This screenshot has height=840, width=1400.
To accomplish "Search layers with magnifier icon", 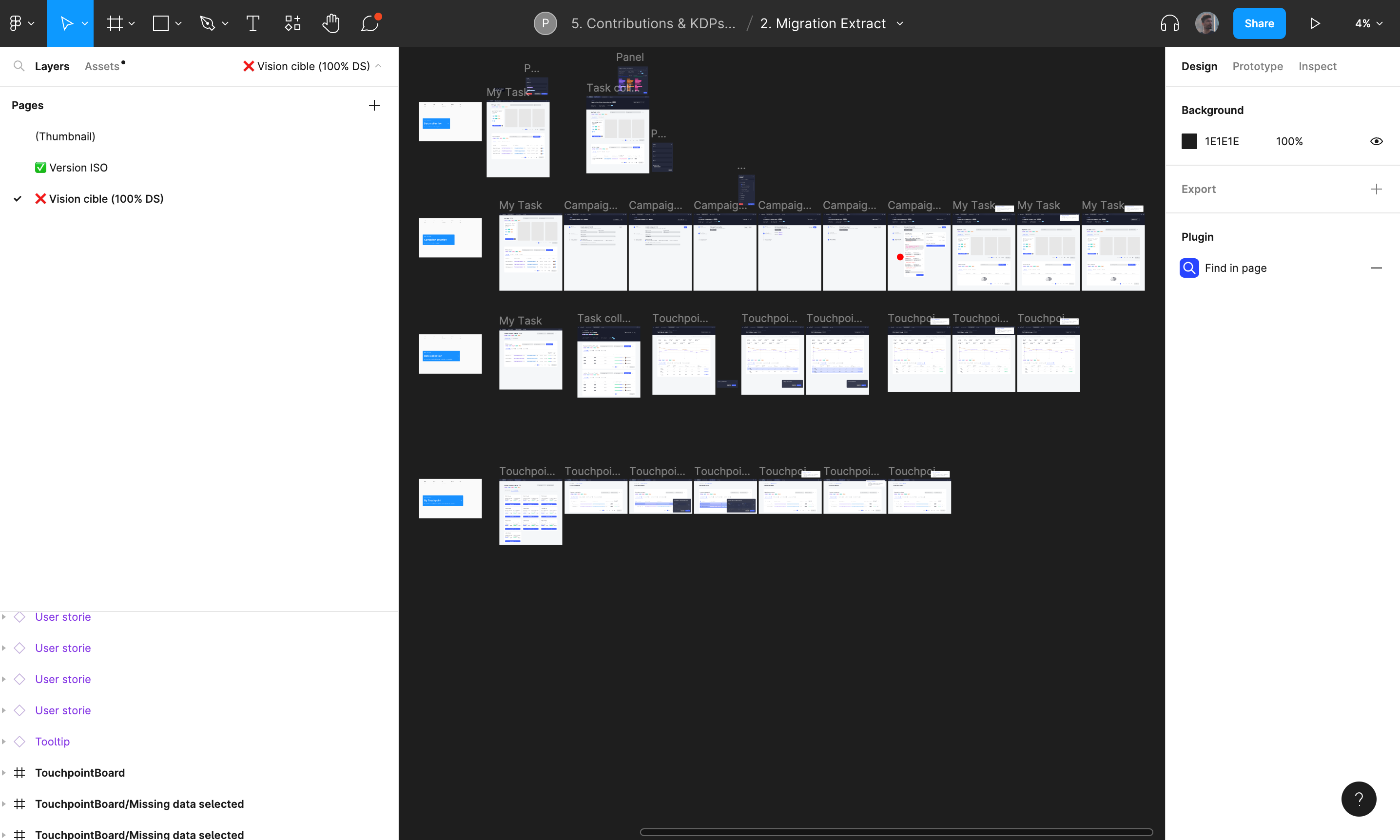I will (19, 66).
